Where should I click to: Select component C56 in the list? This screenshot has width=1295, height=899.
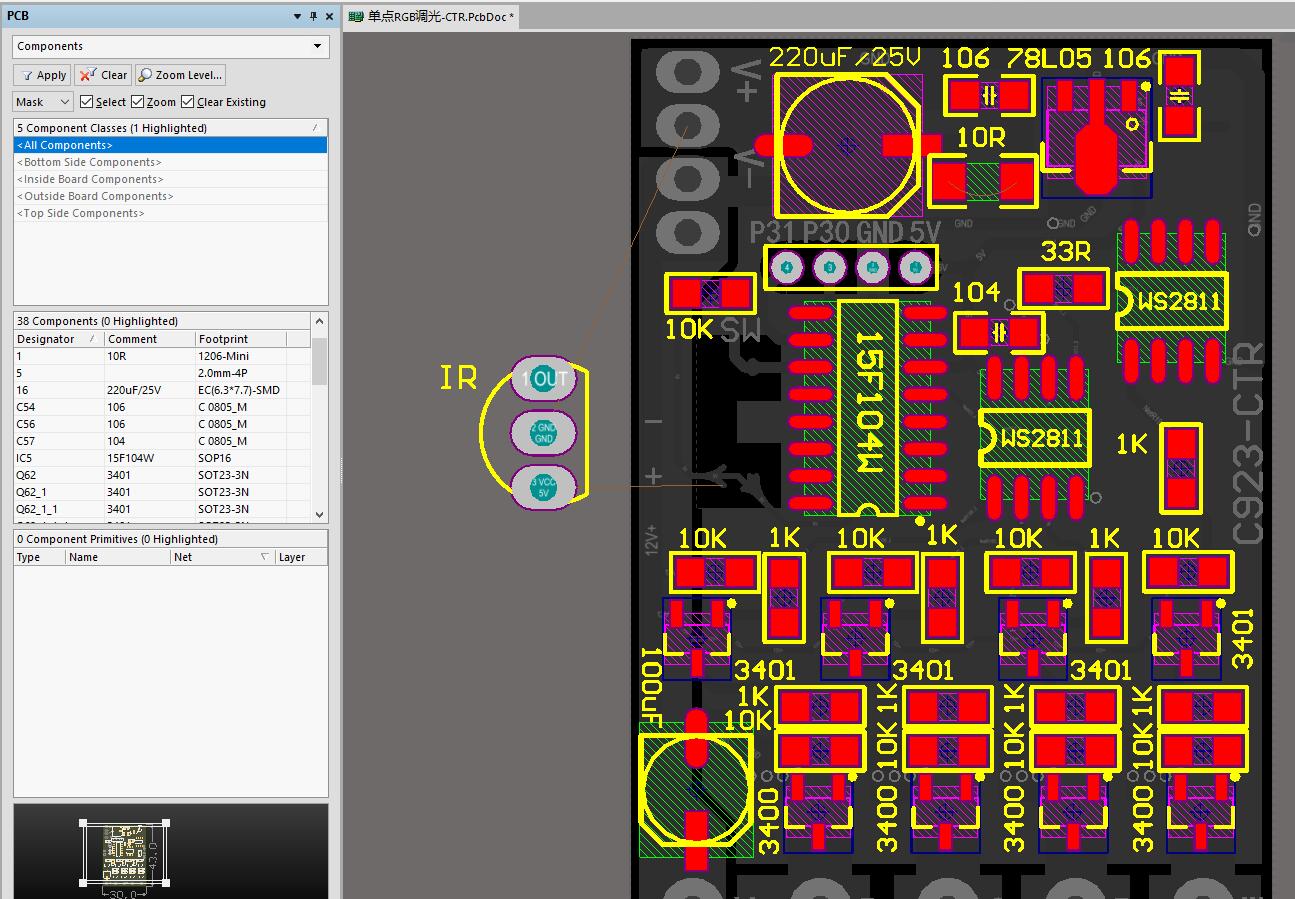pyautogui.click(x=163, y=424)
